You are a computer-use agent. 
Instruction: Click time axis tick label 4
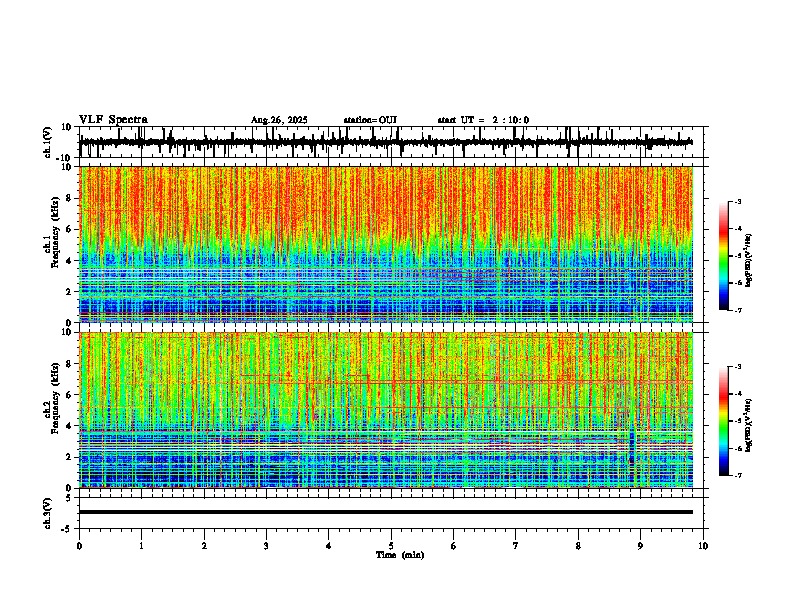point(329,546)
